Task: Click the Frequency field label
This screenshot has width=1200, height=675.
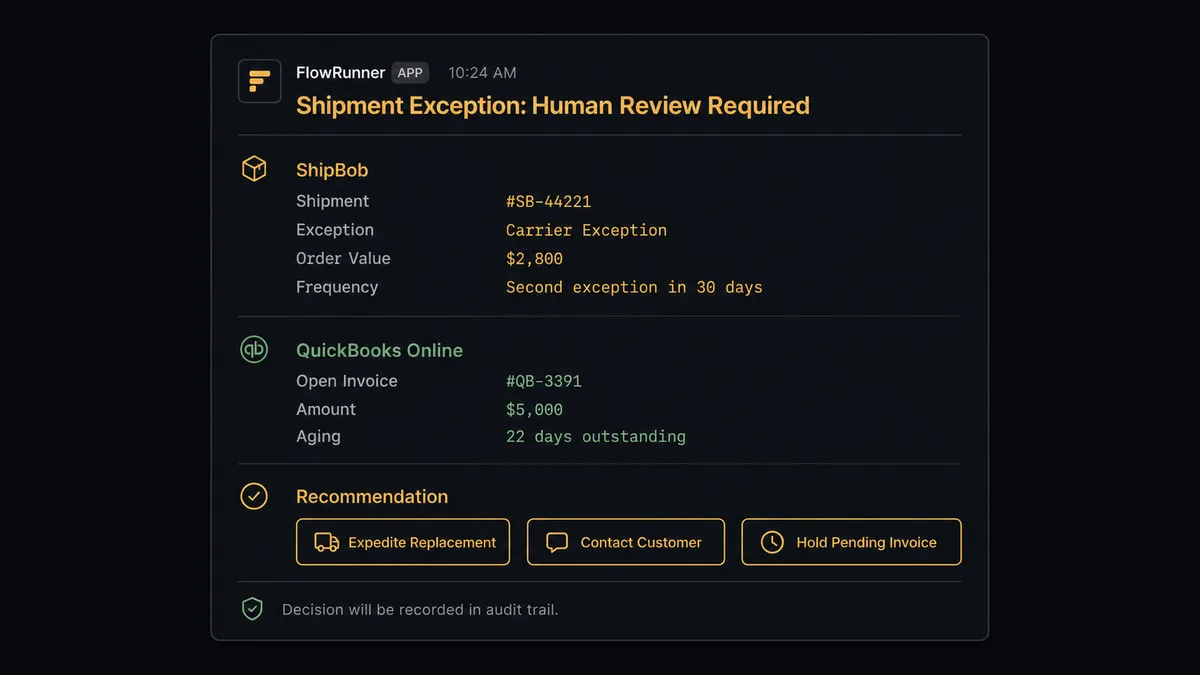Action: tap(337, 287)
